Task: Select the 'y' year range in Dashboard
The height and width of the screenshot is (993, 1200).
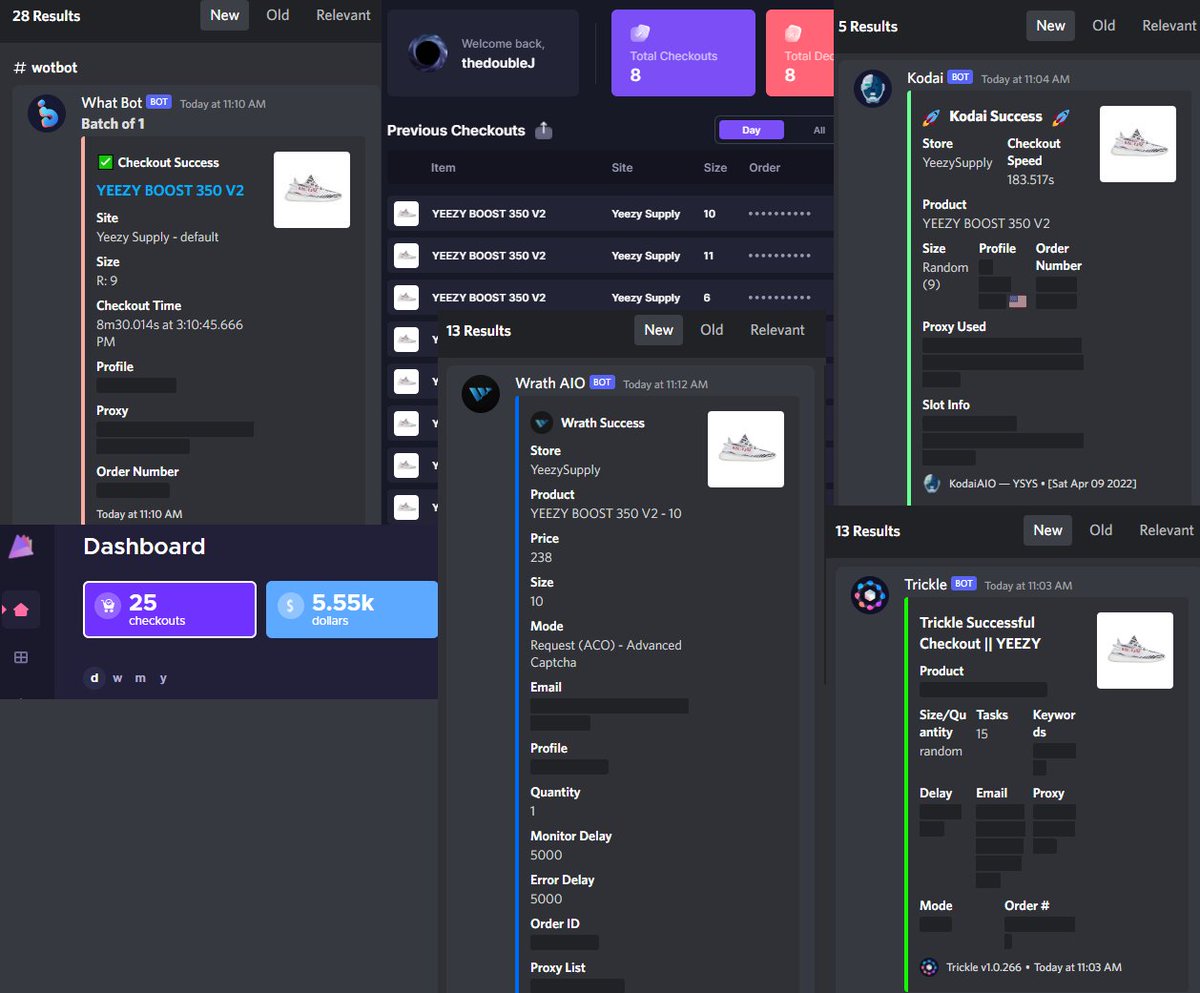Action: coord(163,678)
